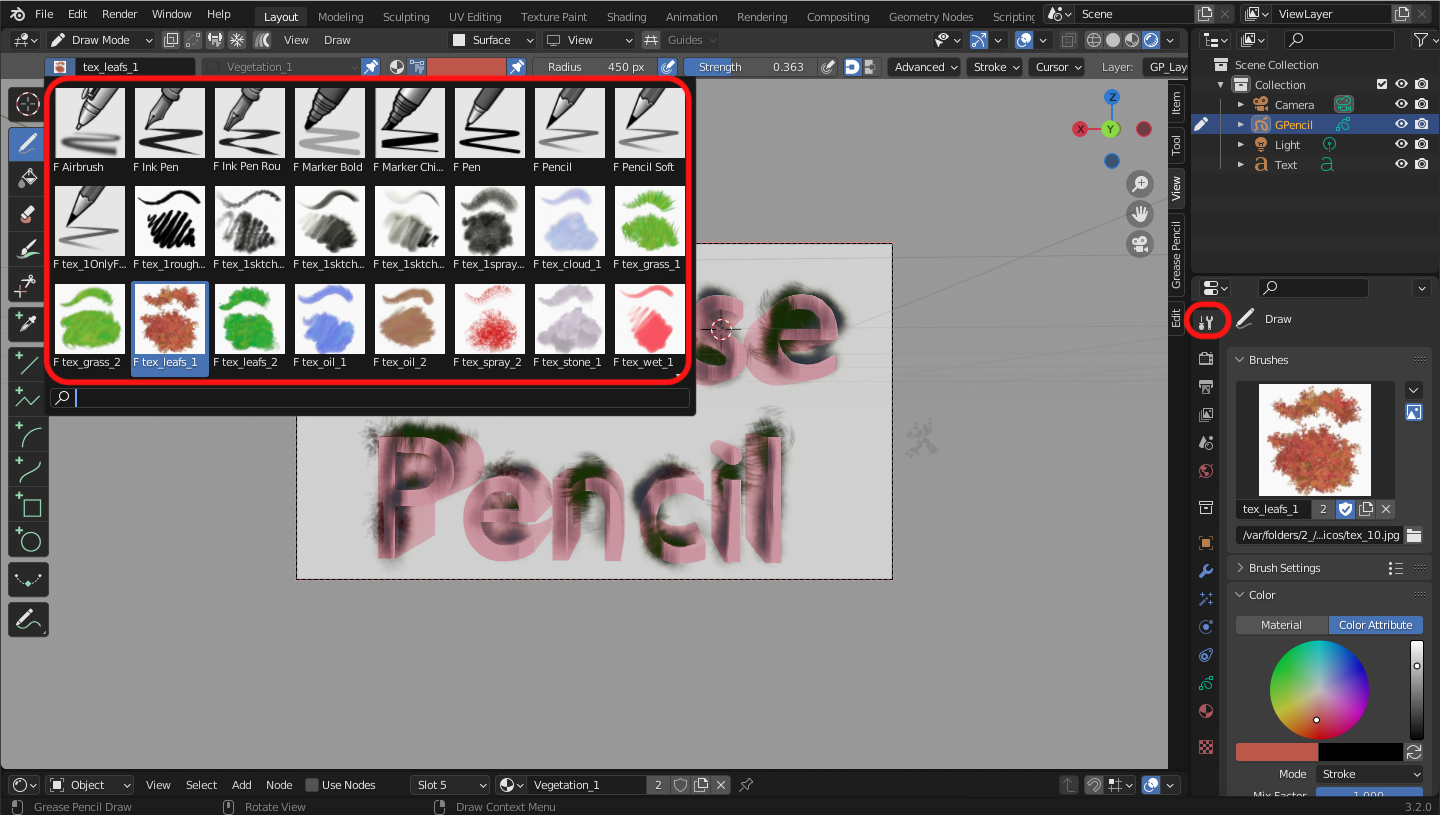The width and height of the screenshot is (1440, 815).
Task: Hide Light object in viewport
Action: click(x=1401, y=145)
